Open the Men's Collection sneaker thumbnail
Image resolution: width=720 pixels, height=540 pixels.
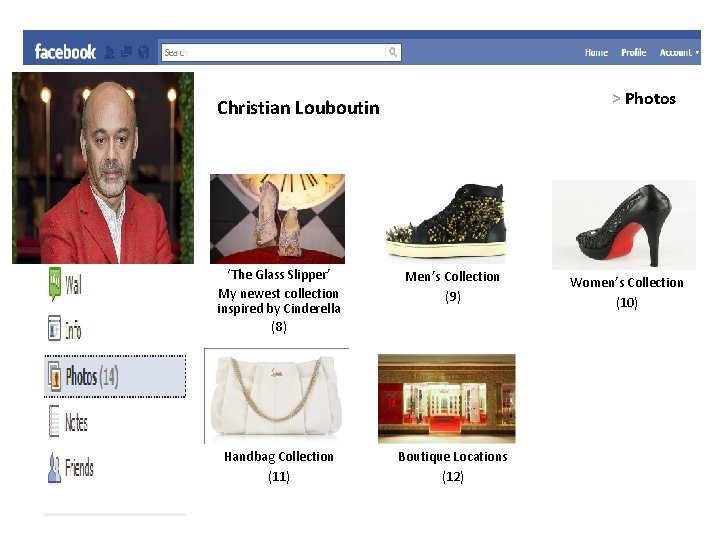(x=445, y=222)
